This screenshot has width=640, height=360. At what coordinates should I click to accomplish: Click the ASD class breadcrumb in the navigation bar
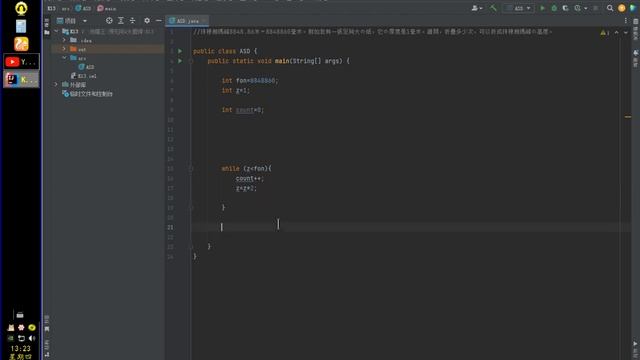coord(84,8)
